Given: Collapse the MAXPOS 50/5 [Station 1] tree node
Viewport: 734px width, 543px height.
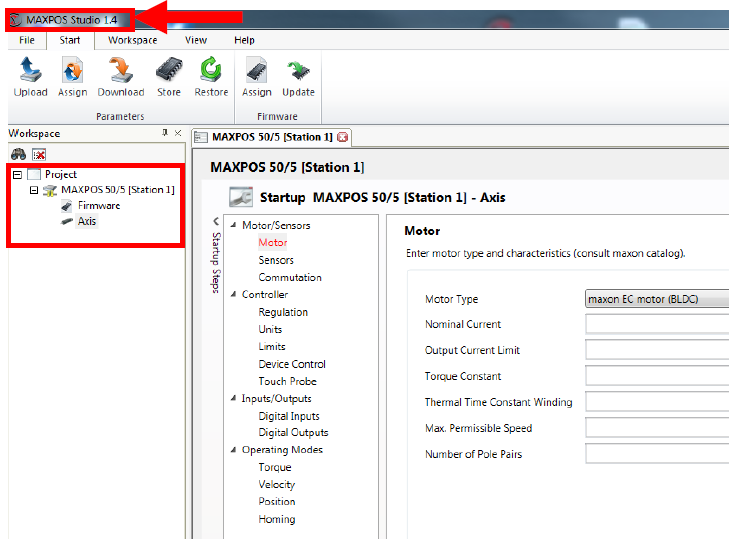Looking at the screenshot, I should (x=34, y=190).
